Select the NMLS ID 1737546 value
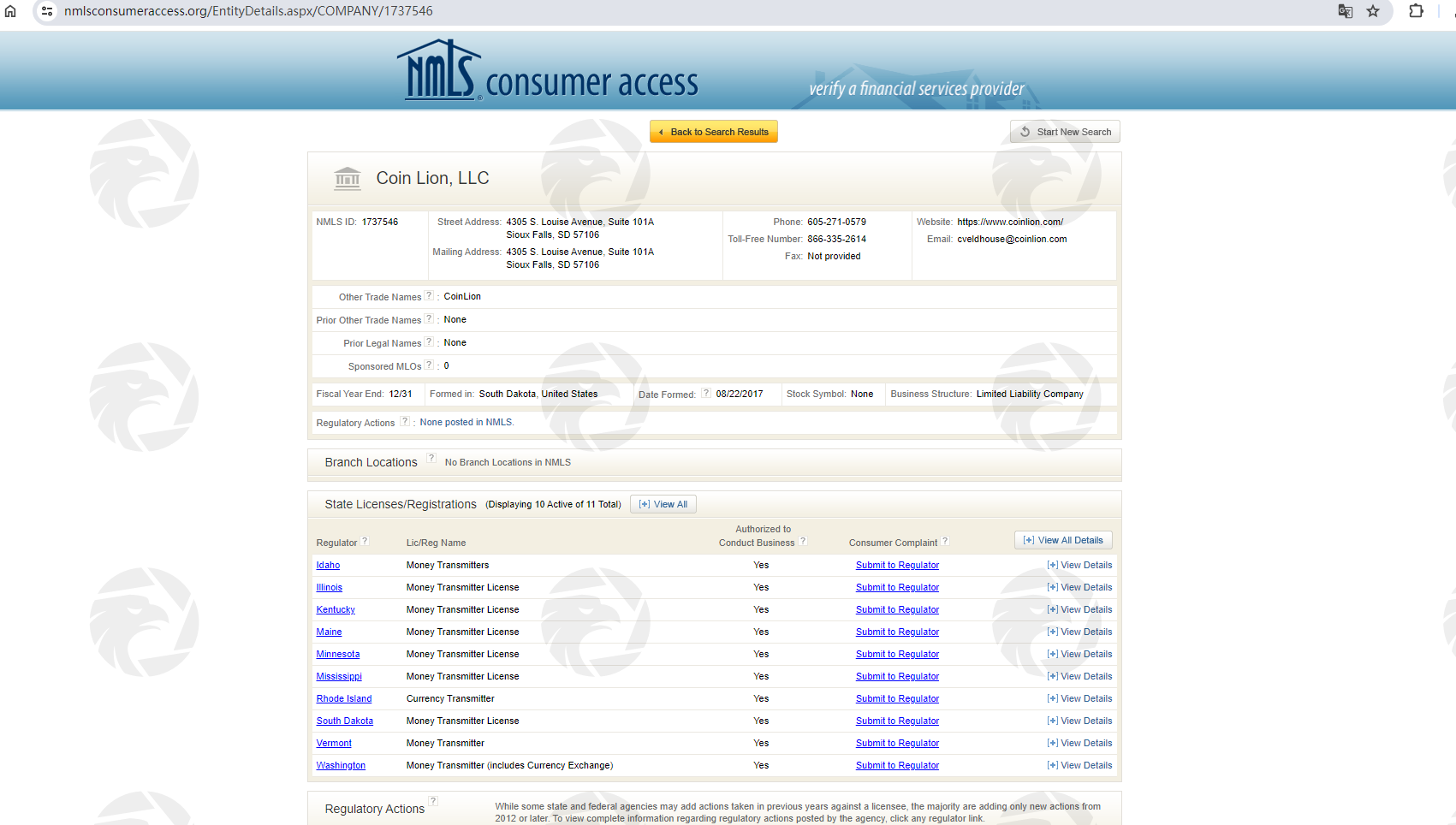Viewport: 1456px width, 825px height. coord(380,222)
